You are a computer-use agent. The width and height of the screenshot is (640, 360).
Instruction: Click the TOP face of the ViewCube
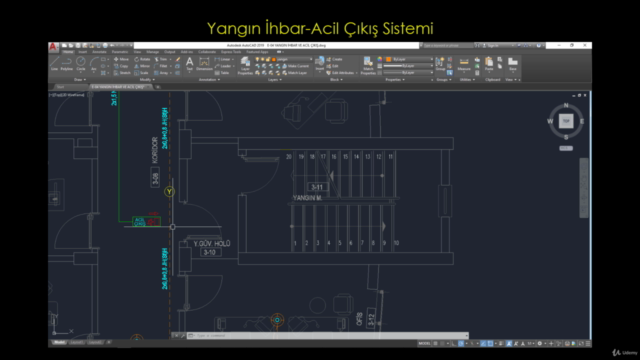[566, 121]
